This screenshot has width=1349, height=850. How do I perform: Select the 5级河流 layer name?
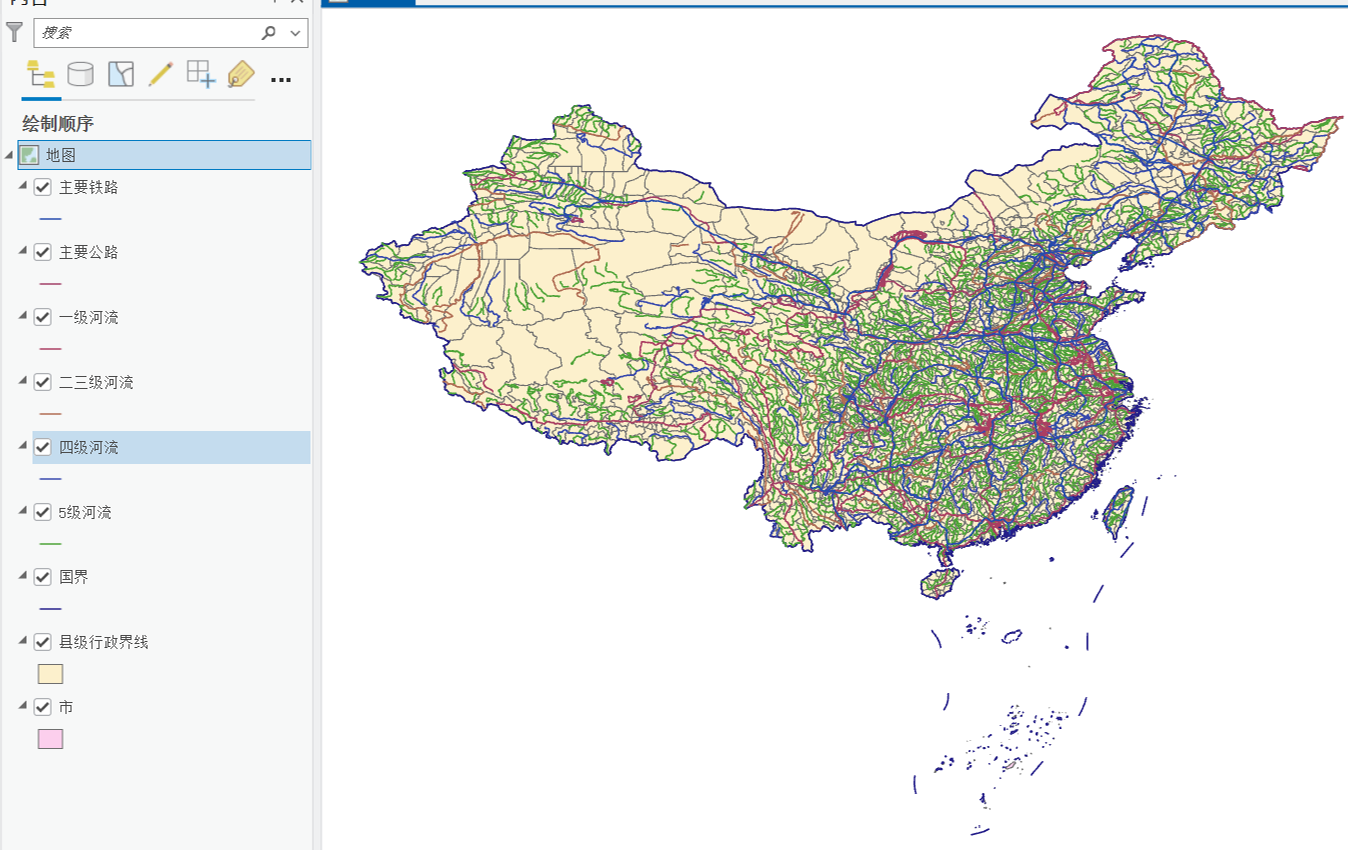tap(85, 512)
